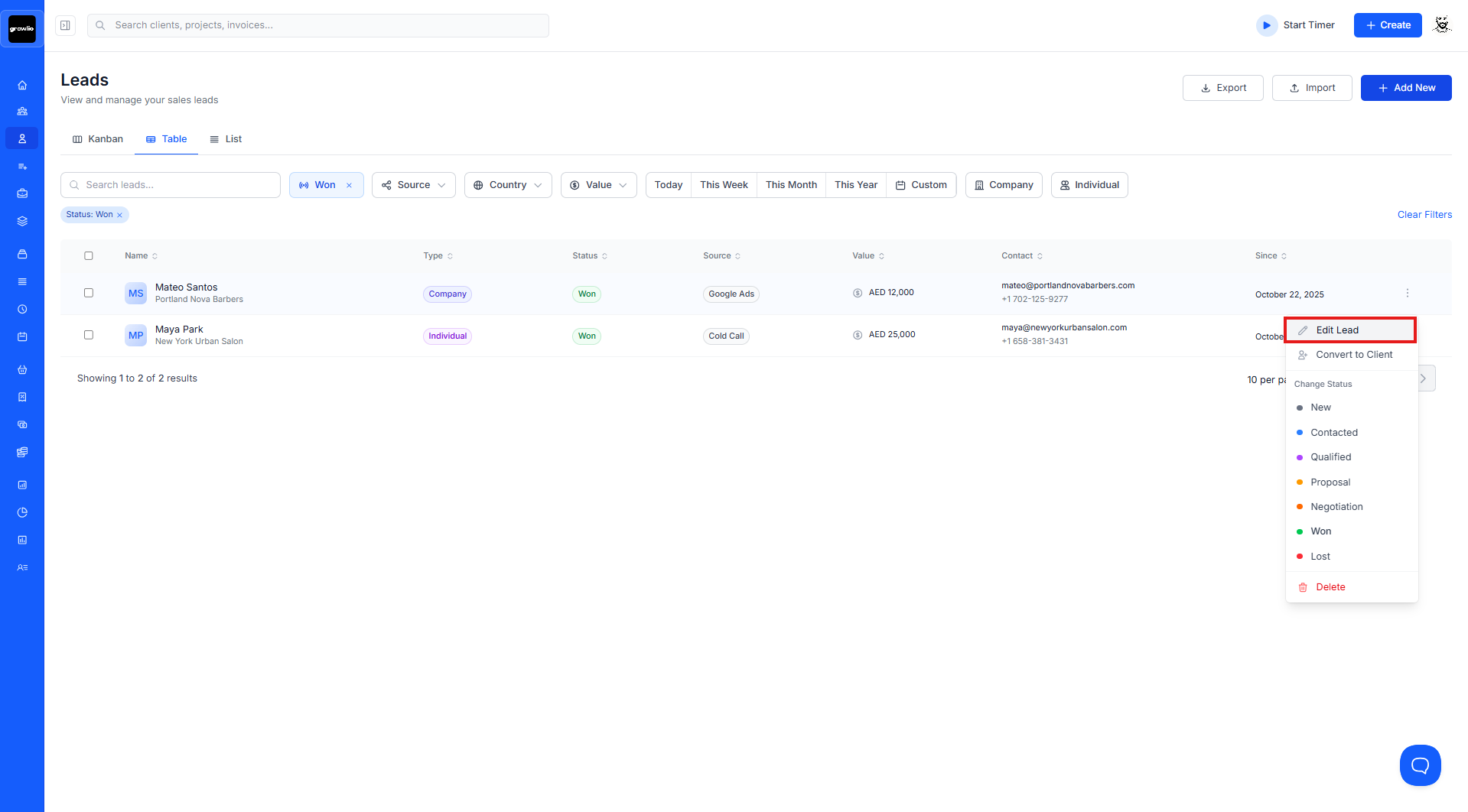
Task: Open the chat support bubble
Action: (x=1421, y=765)
